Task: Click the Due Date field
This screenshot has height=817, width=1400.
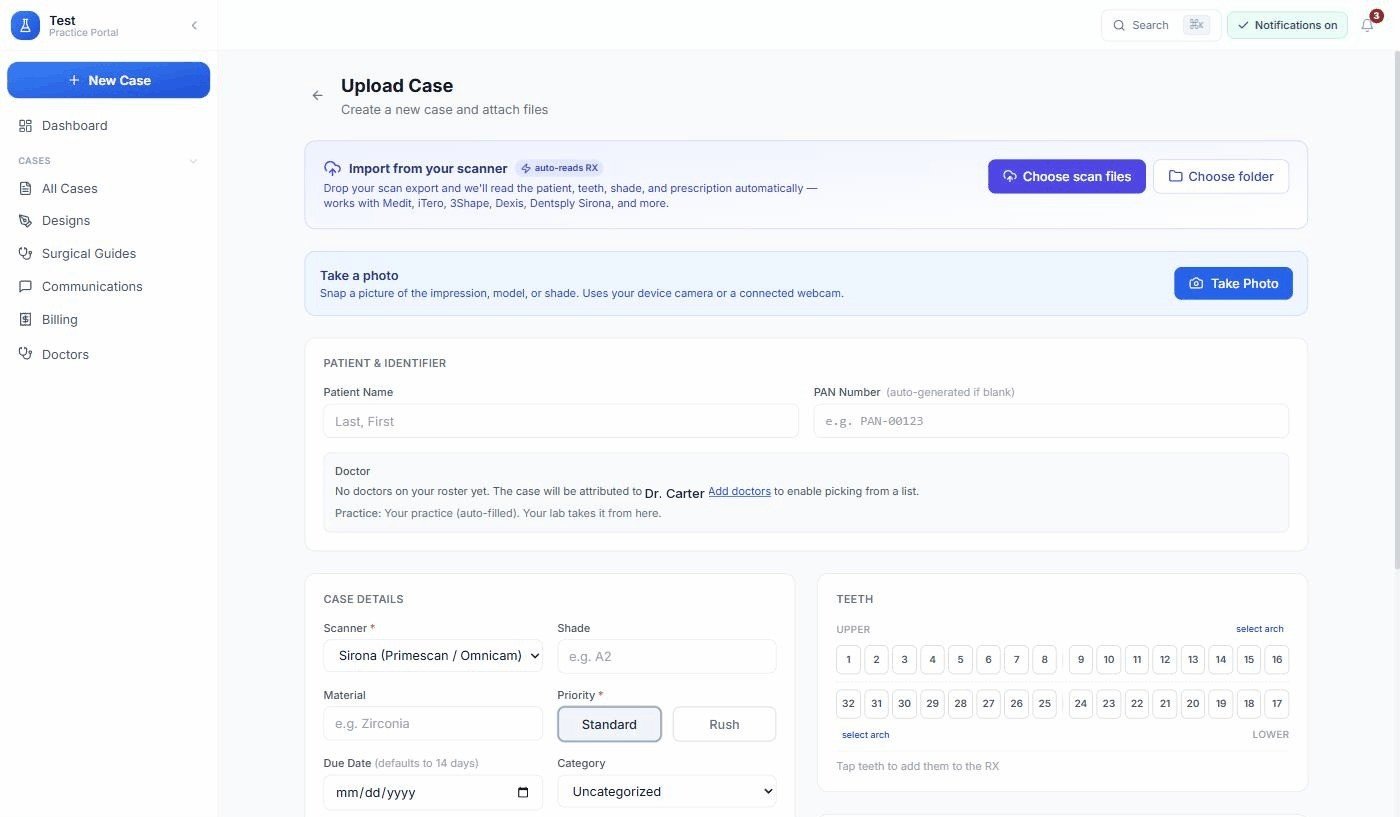Action: tap(433, 793)
